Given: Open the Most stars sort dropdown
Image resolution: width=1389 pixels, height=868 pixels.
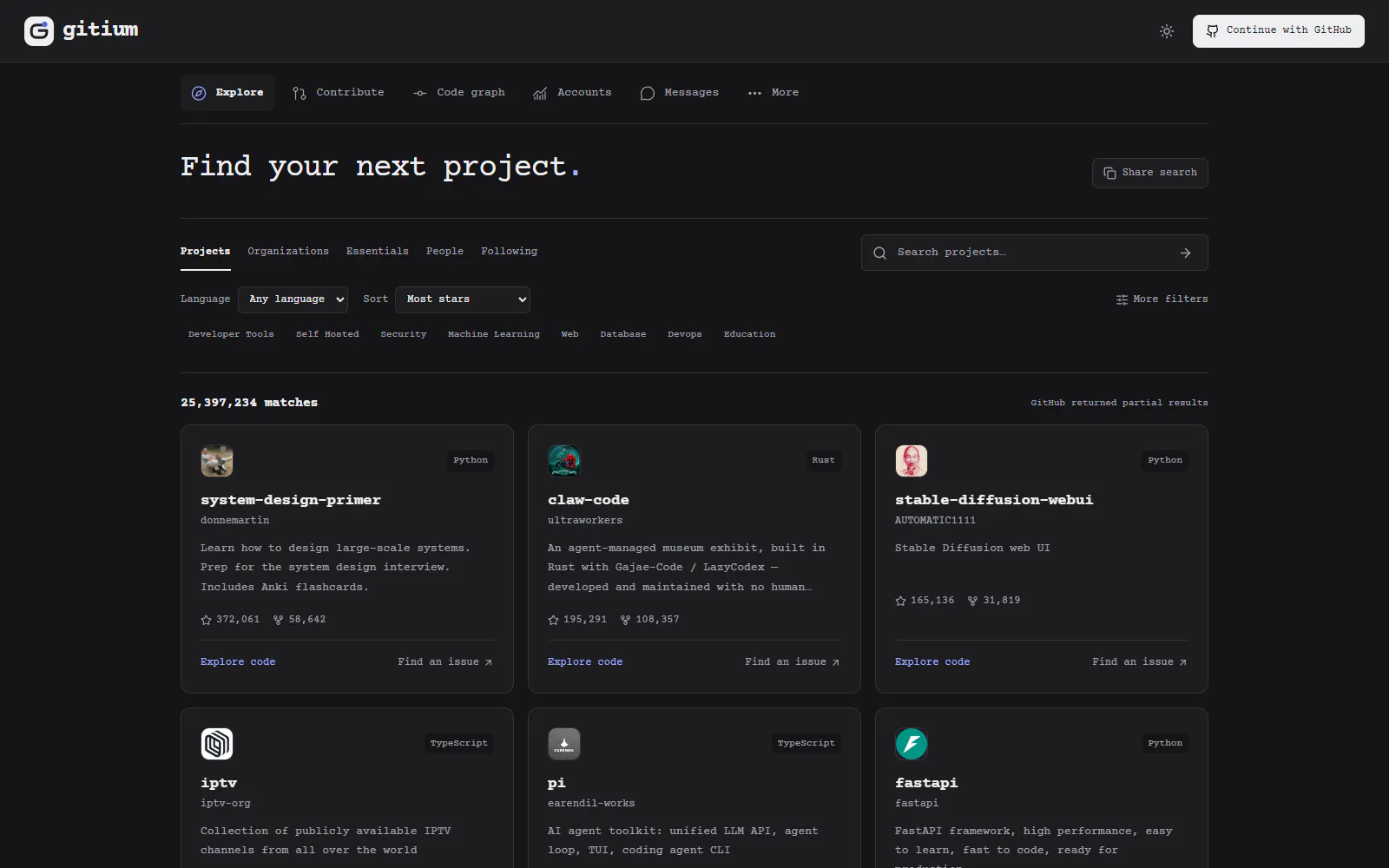Looking at the screenshot, I should click(x=463, y=299).
